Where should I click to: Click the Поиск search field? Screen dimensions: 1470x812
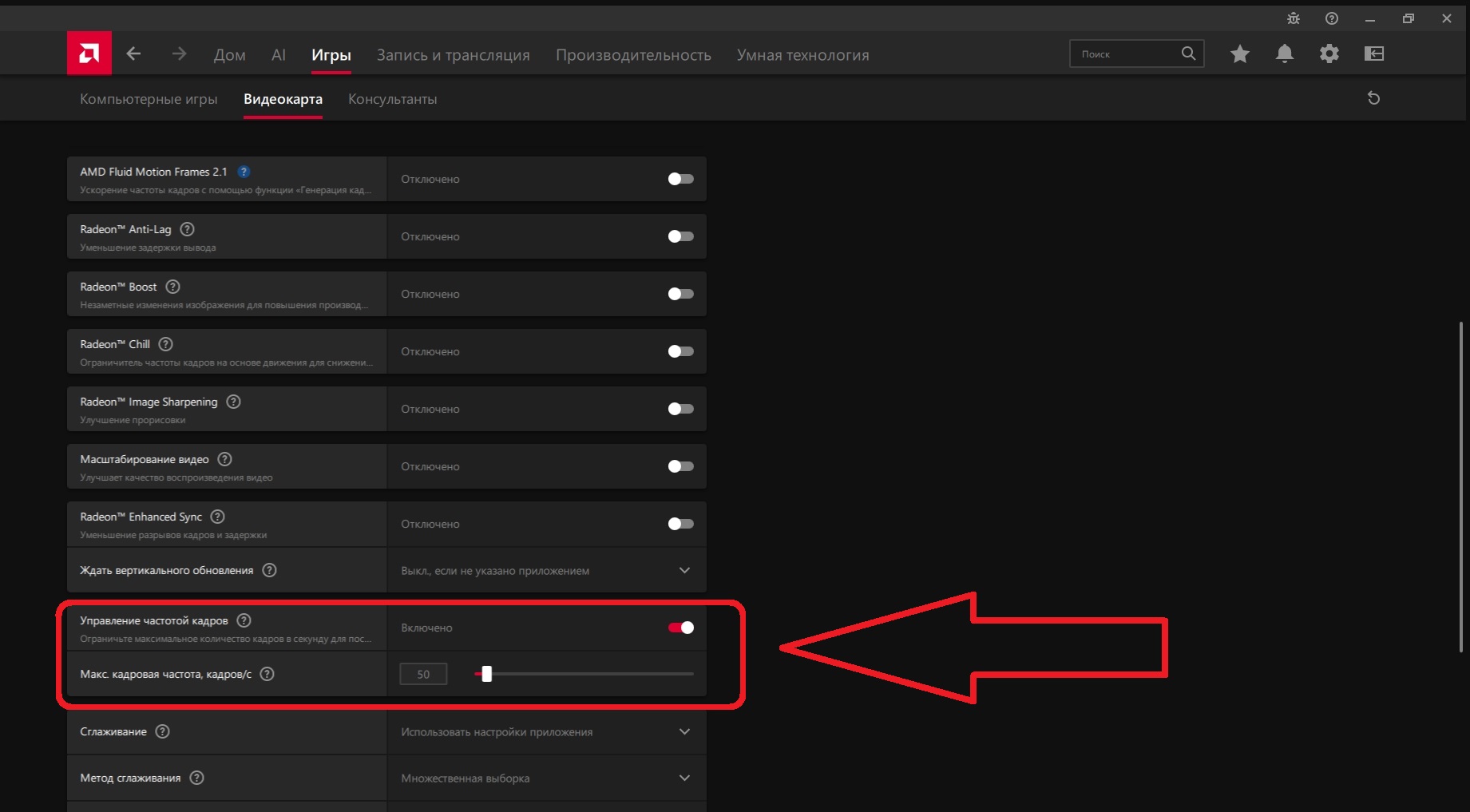pyautogui.click(x=1125, y=53)
